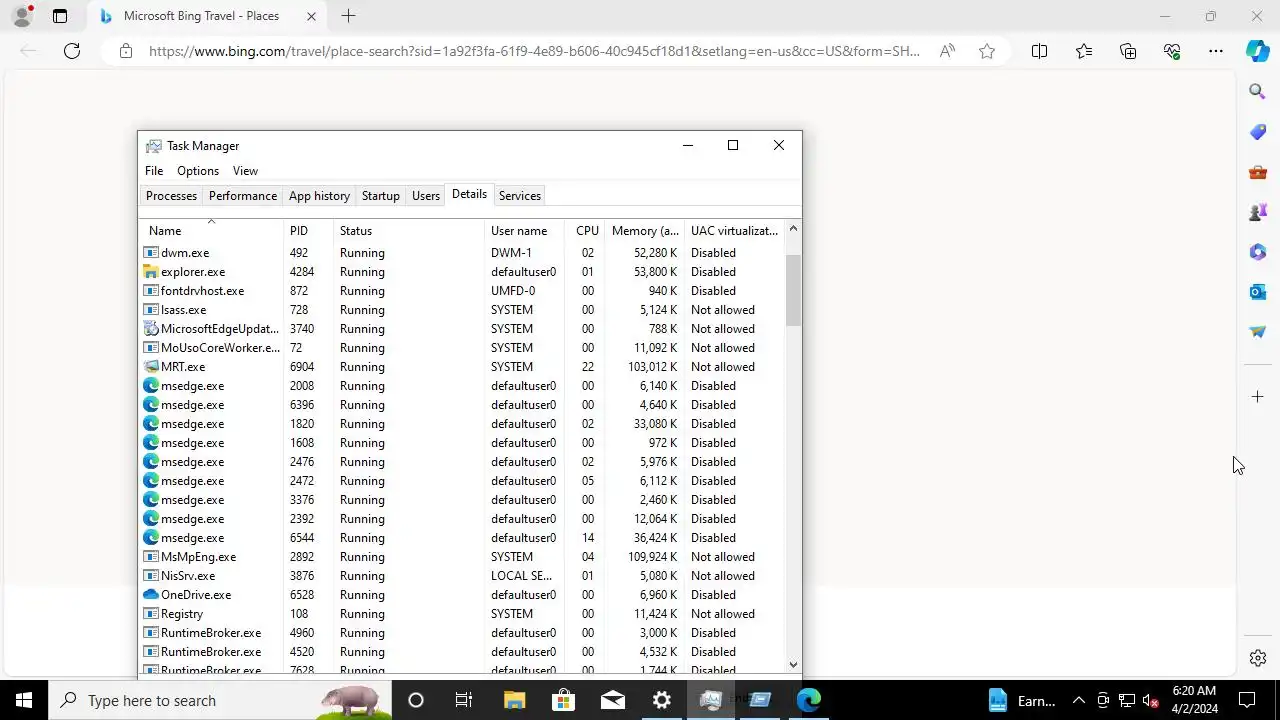Close the Bing Travel tab

[311, 16]
